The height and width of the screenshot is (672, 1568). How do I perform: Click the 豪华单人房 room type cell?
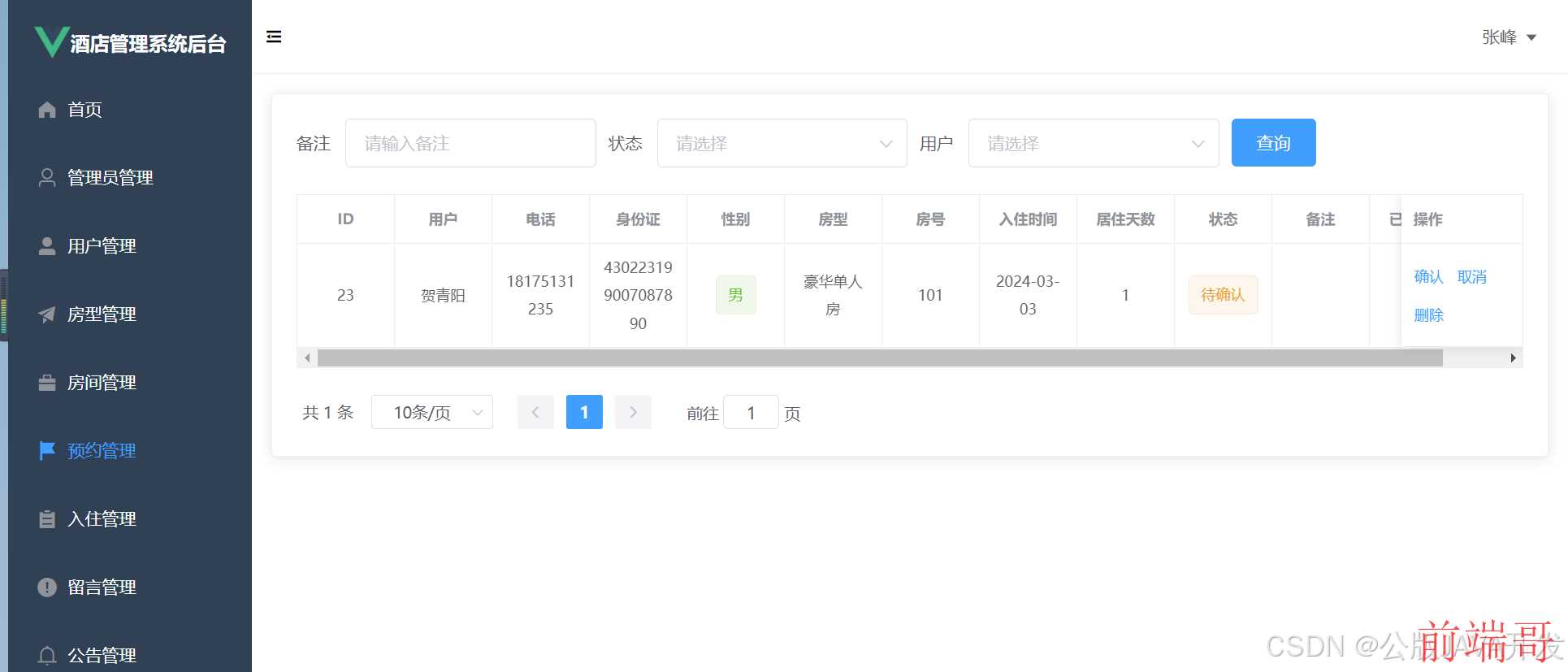coord(833,296)
